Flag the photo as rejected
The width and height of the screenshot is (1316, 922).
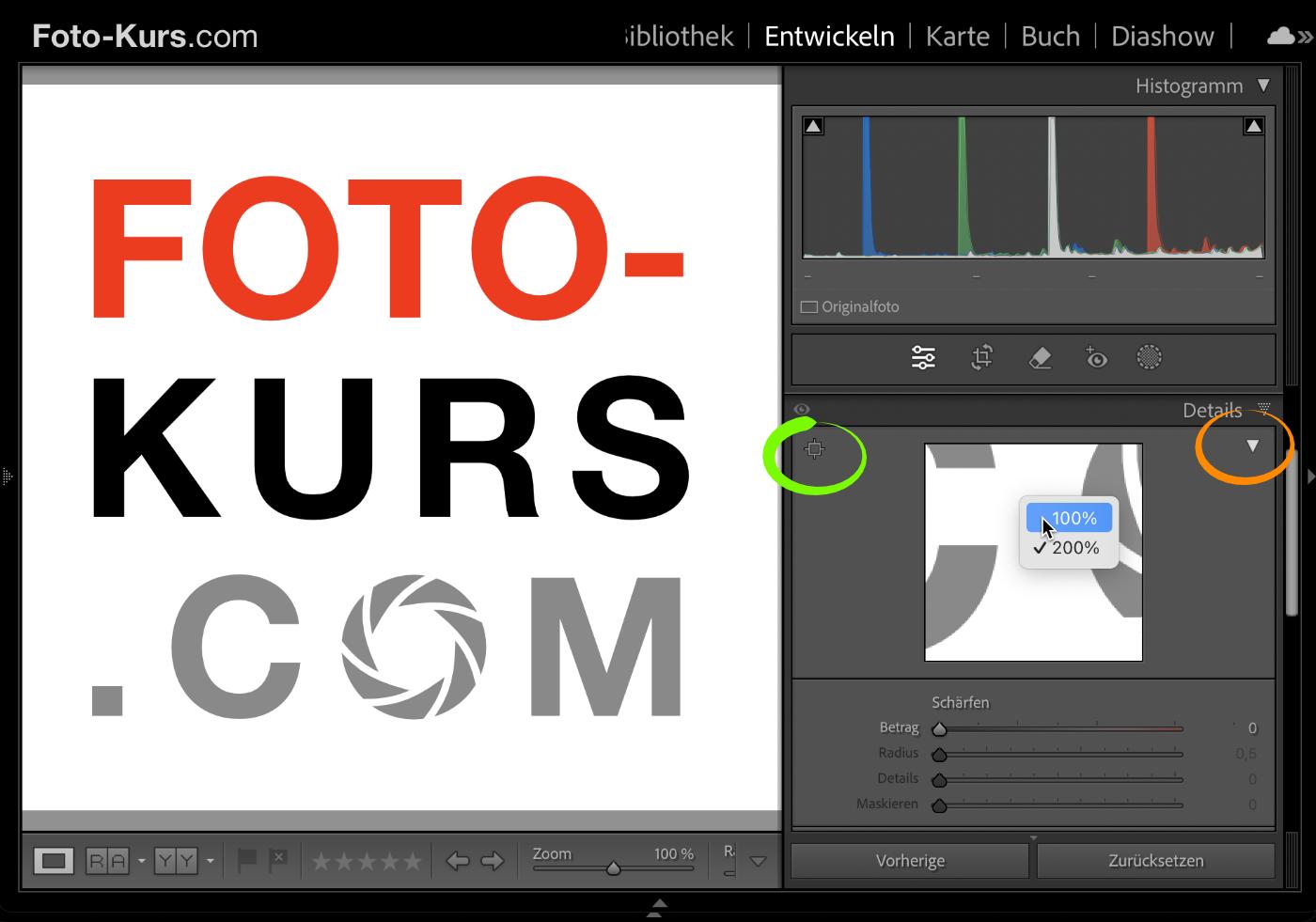(278, 860)
